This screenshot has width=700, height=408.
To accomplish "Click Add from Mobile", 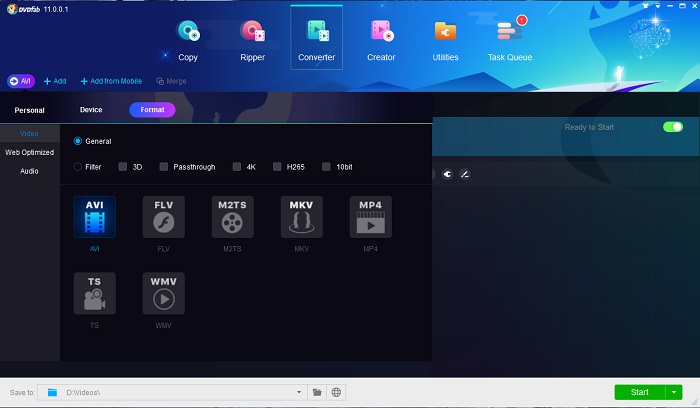I will [111, 81].
